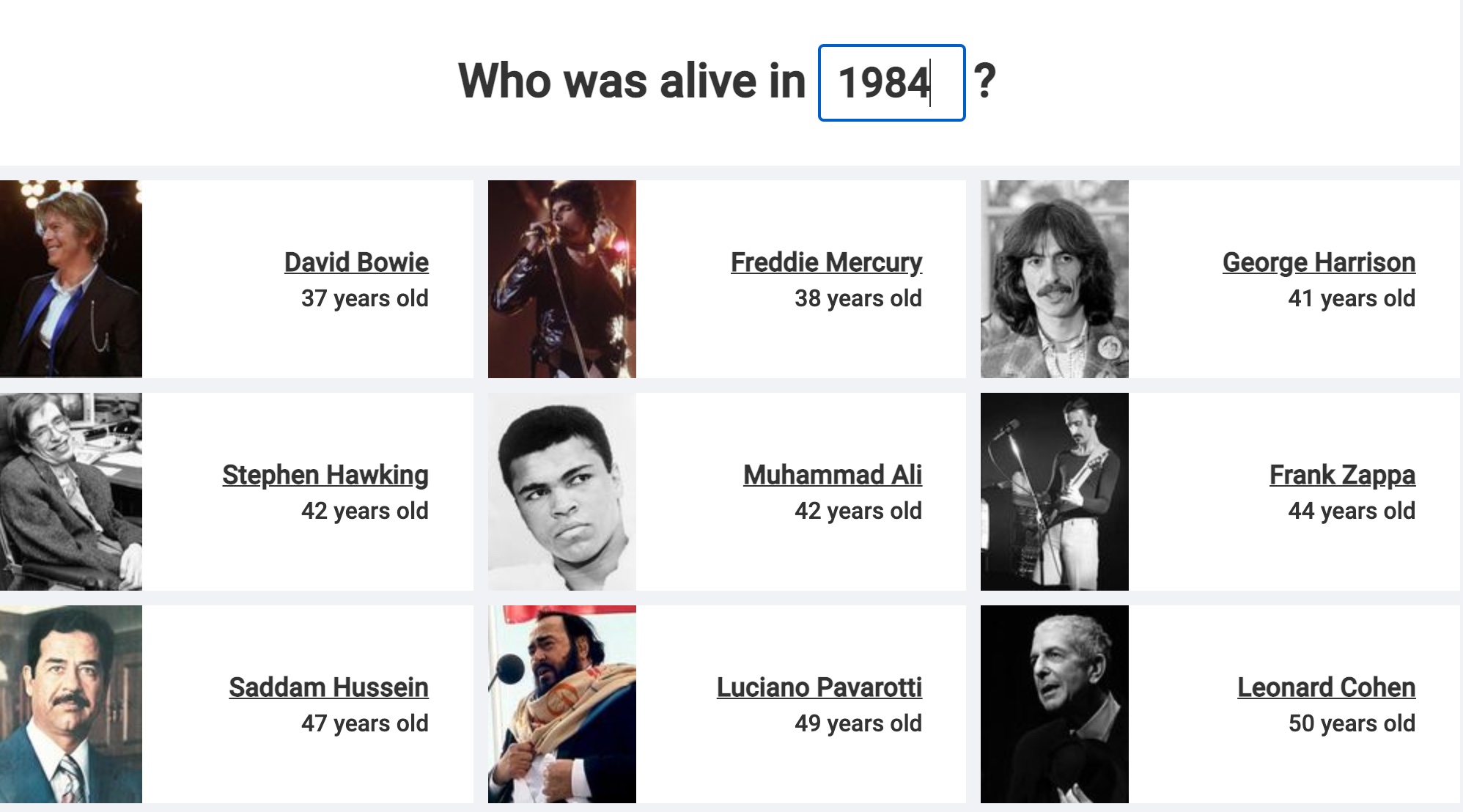Open the David Bowie link
This screenshot has height=812, width=1463.
point(356,262)
